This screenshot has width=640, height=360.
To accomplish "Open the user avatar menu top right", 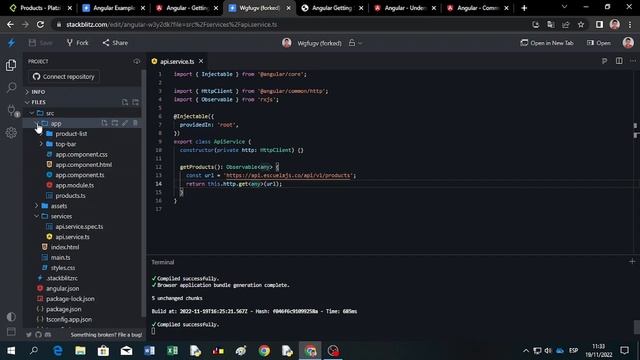I will point(628,42).
